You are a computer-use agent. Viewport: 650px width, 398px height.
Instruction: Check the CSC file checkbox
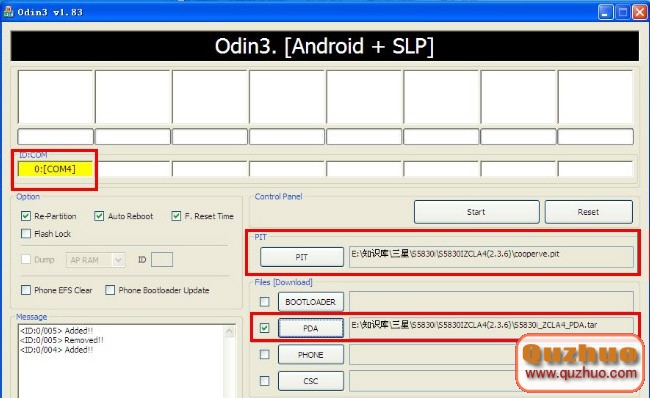pyautogui.click(x=264, y=381)
